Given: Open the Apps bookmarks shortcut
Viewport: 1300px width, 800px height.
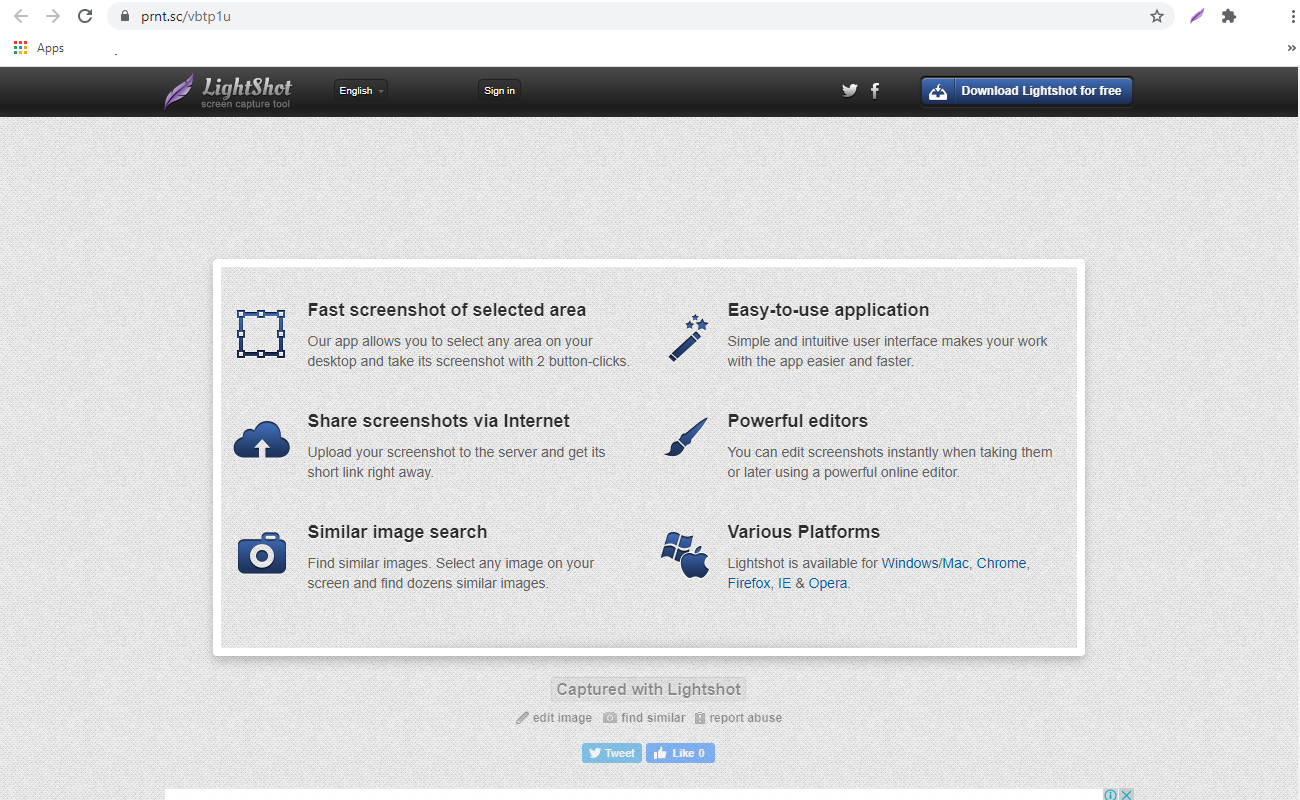Looking at the screenshot, I should pyautogui.click(x=39, y=48).
